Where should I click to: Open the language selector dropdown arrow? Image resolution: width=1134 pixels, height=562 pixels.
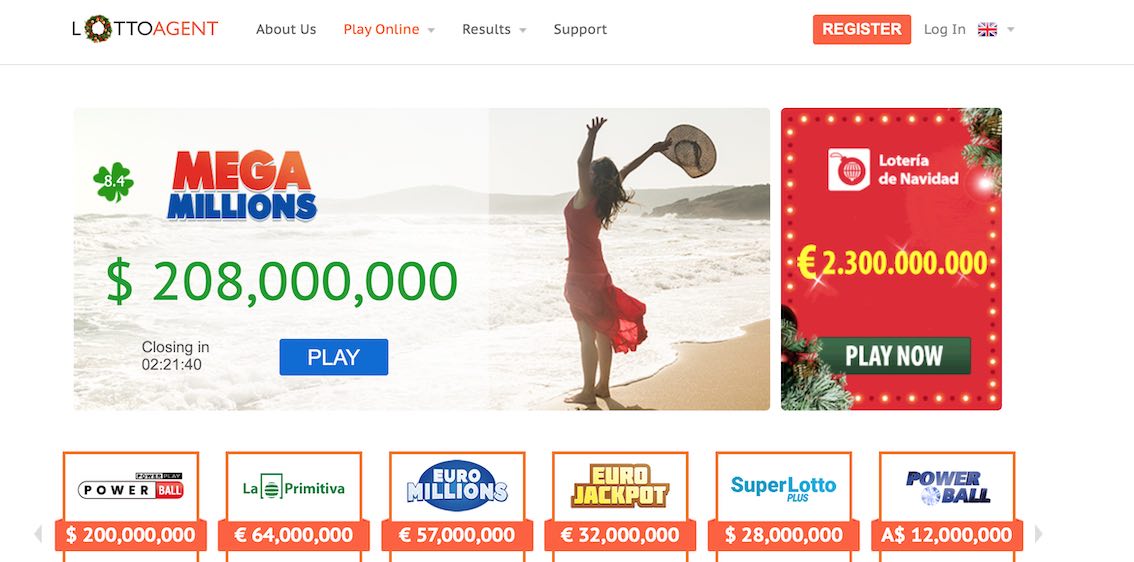click(1011, 30)
